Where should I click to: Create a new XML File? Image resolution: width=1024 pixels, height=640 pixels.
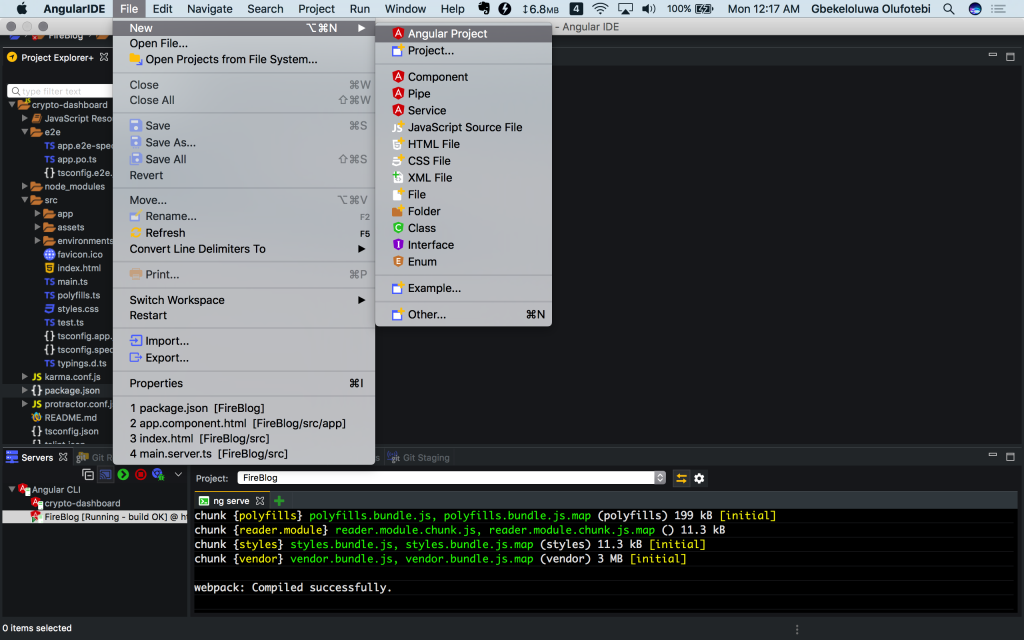point(463,178)
